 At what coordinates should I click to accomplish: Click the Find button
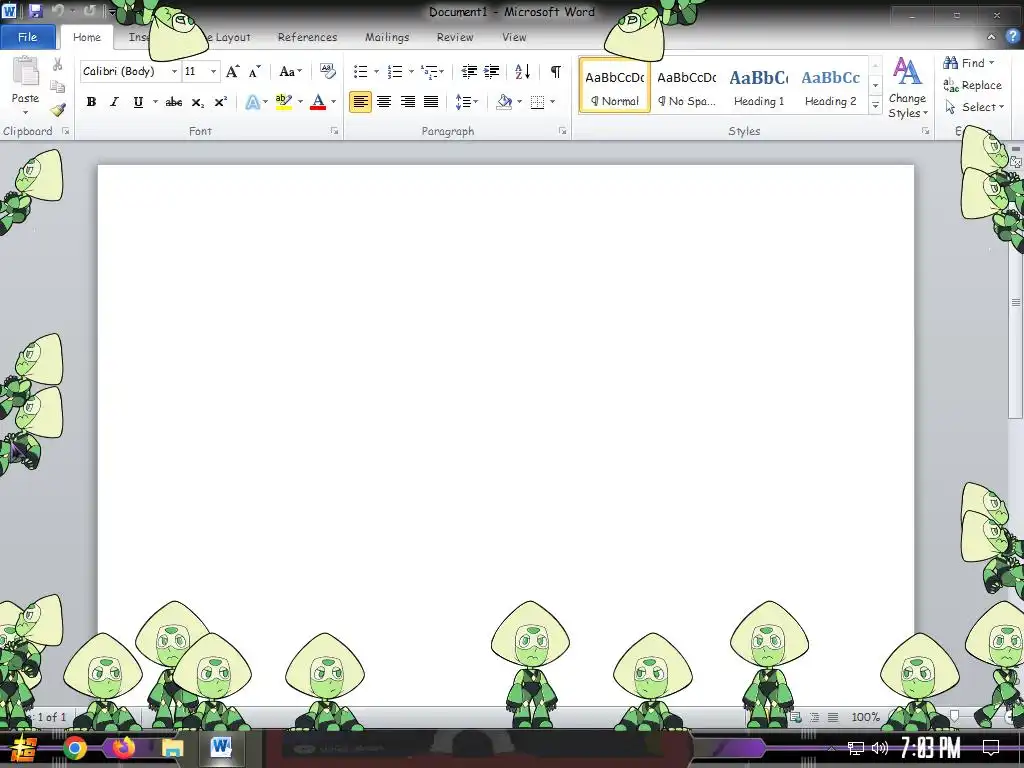(x=969, y=63)
